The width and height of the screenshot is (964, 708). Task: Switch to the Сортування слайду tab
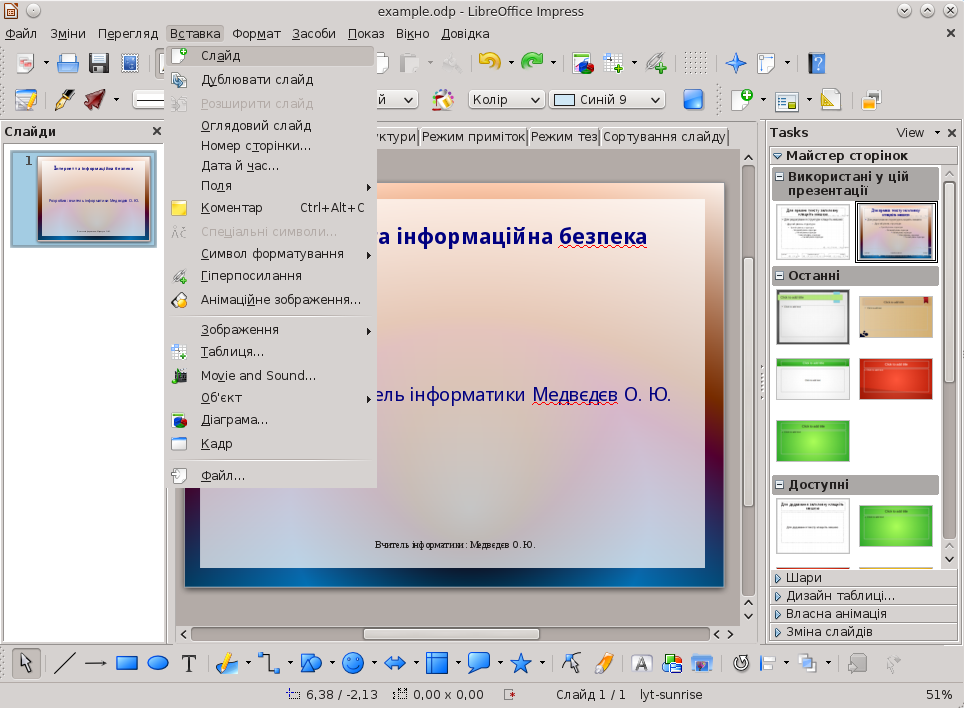click(x=664, y=137)
